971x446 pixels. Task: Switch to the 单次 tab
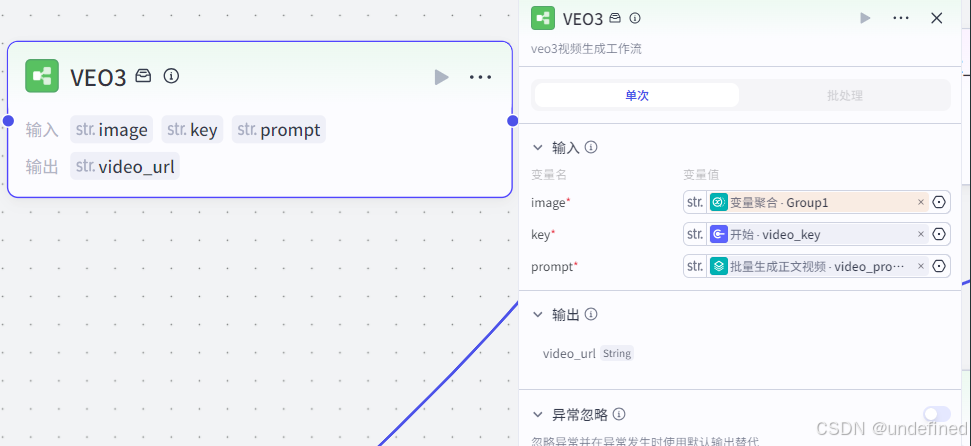point(637,95)
